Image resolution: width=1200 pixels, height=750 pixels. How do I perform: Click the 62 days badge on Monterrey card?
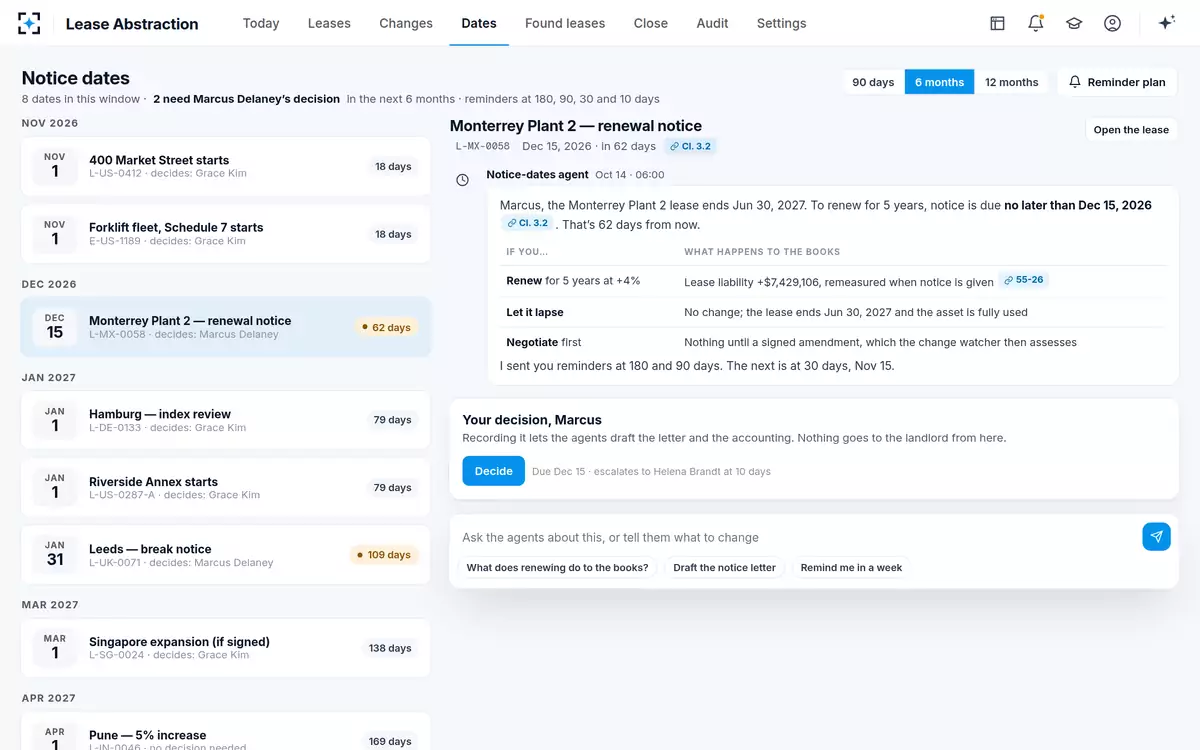[x=385, y=327]
